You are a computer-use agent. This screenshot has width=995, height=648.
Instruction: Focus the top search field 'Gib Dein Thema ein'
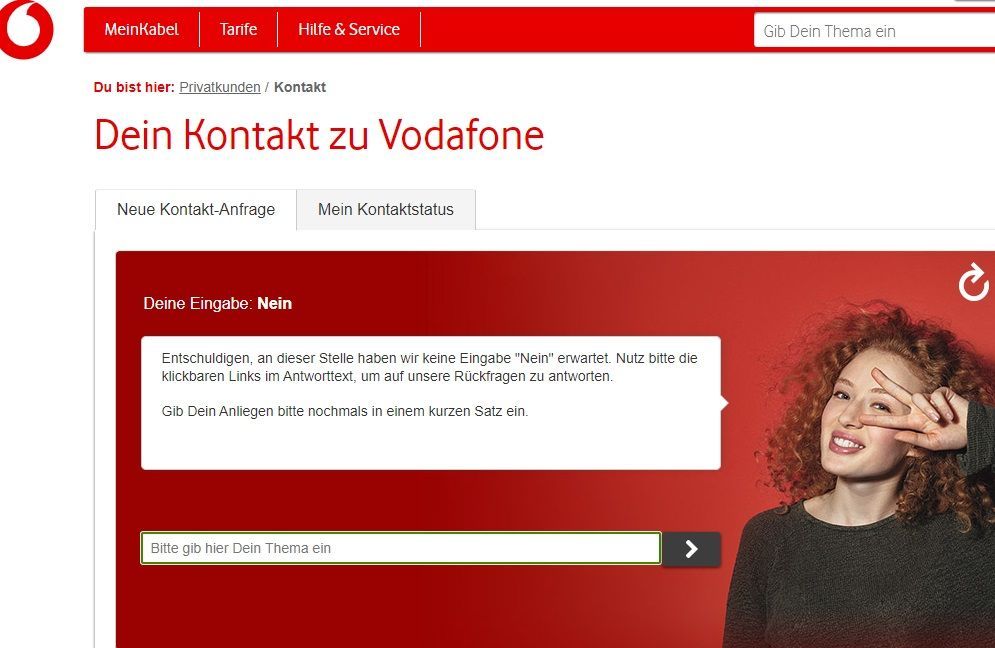[x=874, y=31]
